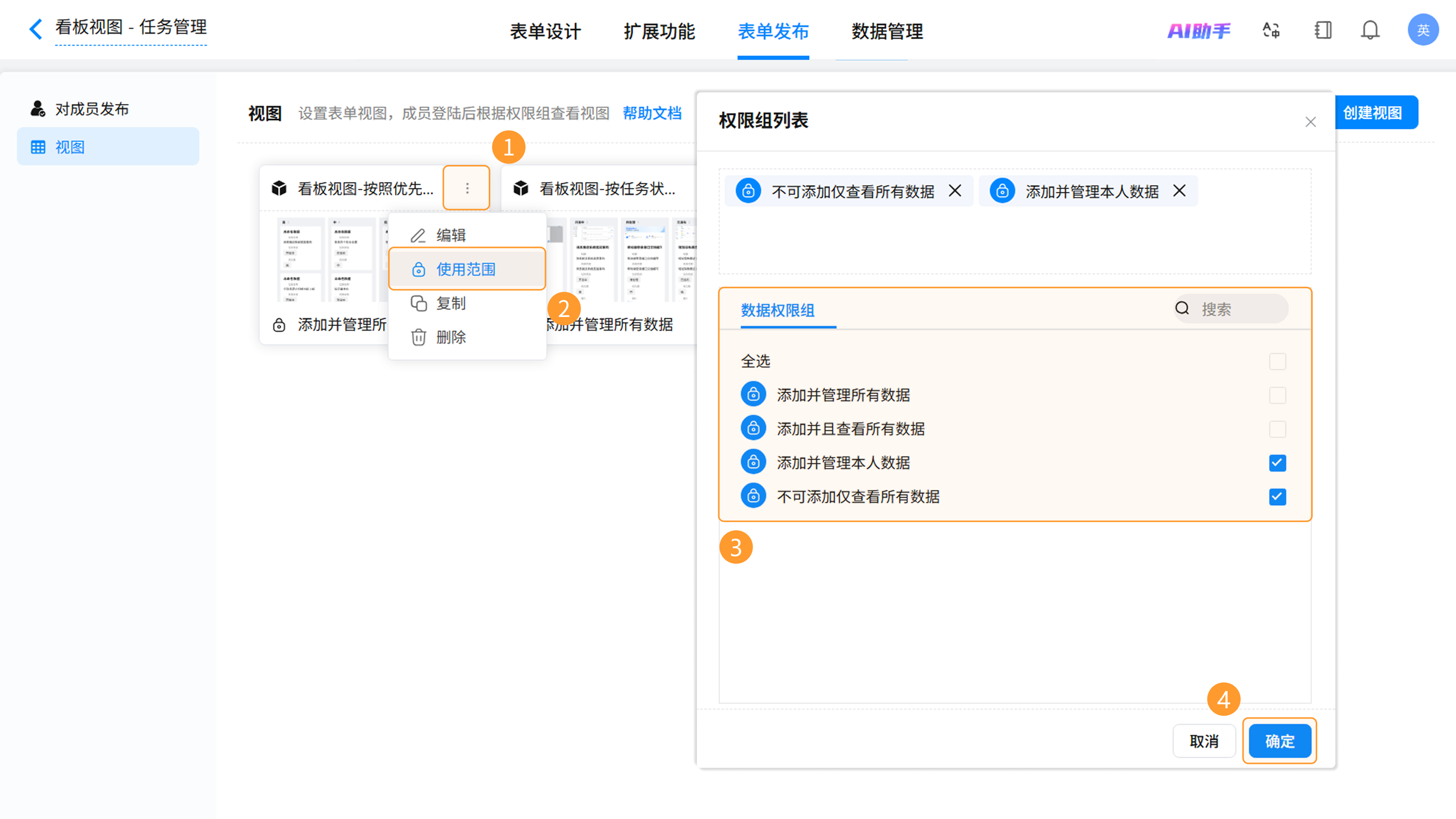Open the 数据权限组 tab
The image size is (1456, 819).
(777, 310)
